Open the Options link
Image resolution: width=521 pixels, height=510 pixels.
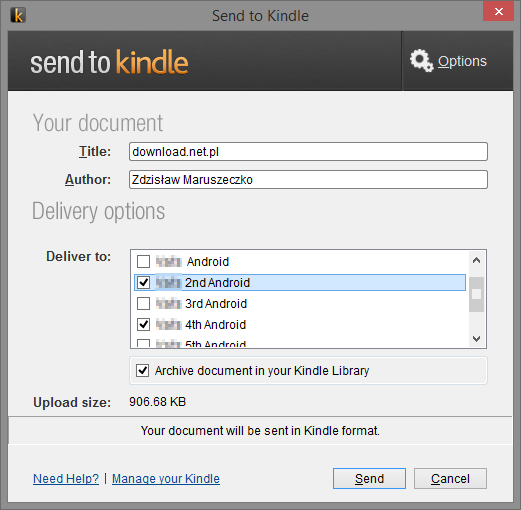pos(462,61)
